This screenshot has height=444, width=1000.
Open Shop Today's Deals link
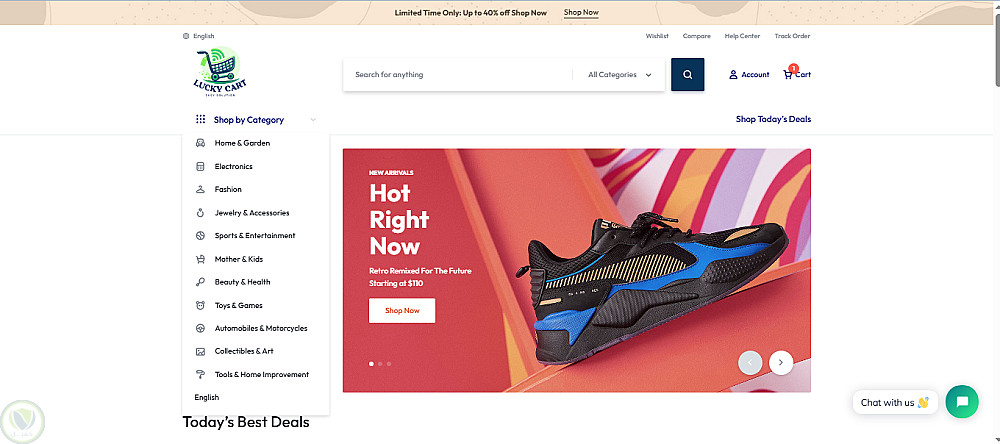(x=773, y=119)
